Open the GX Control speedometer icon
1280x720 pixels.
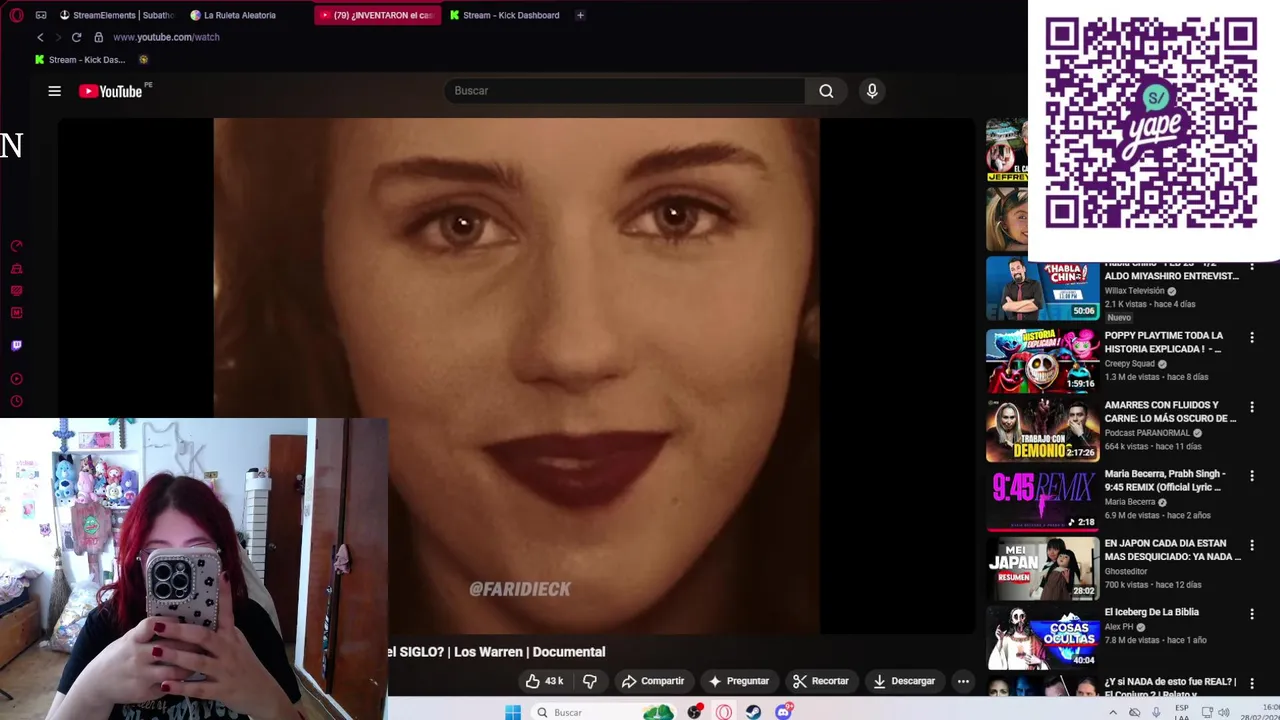point(16,246)
